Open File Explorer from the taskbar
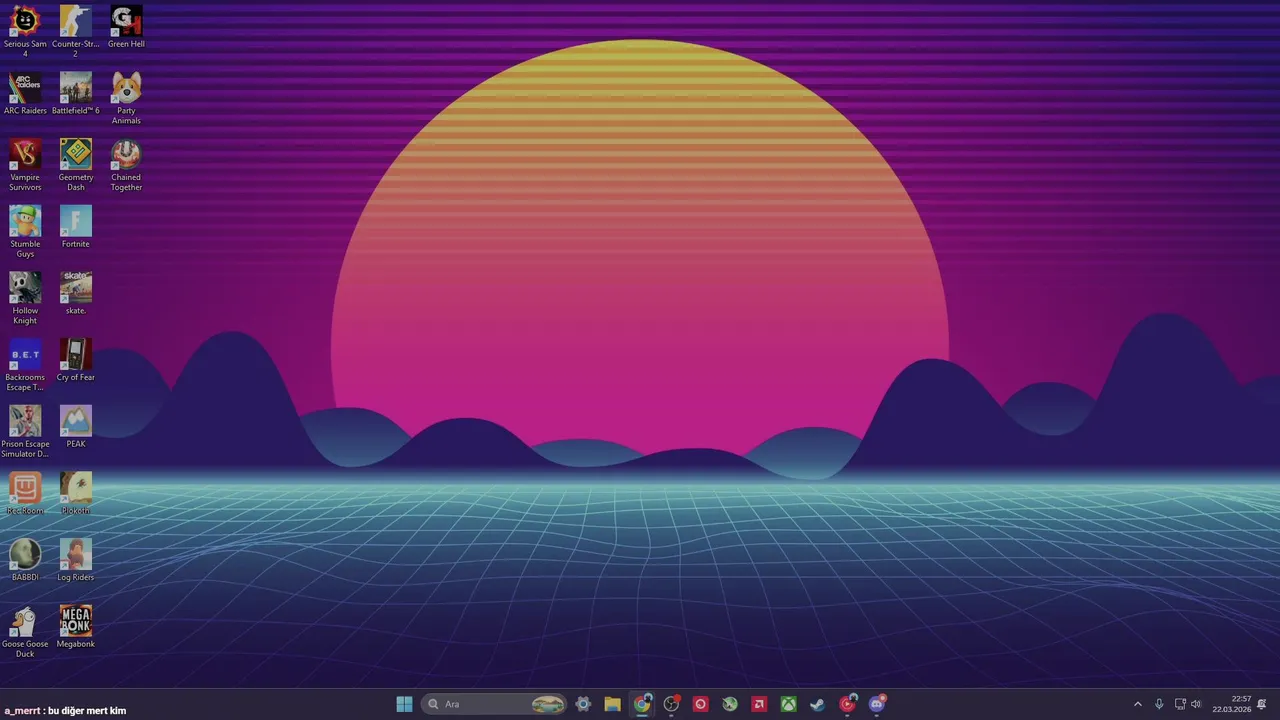The image size is (1280, 720). (612, 704)
